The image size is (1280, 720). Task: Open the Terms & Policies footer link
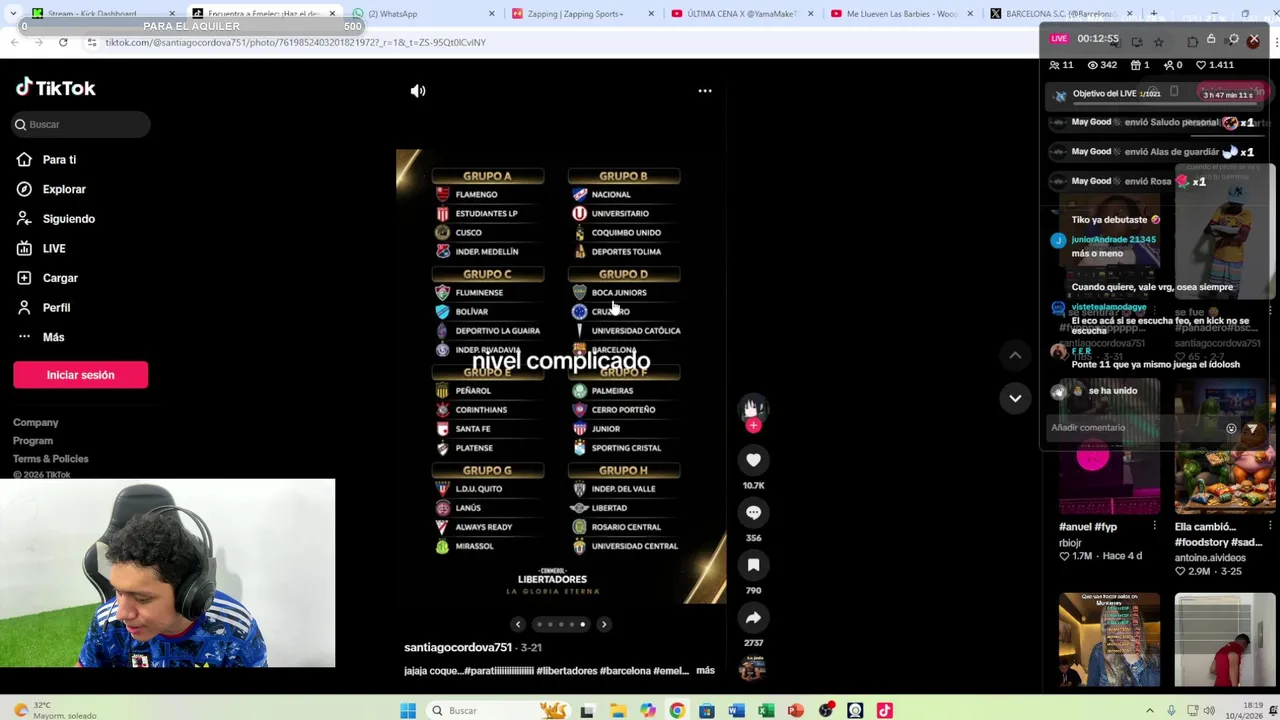(x=51, y=459)
